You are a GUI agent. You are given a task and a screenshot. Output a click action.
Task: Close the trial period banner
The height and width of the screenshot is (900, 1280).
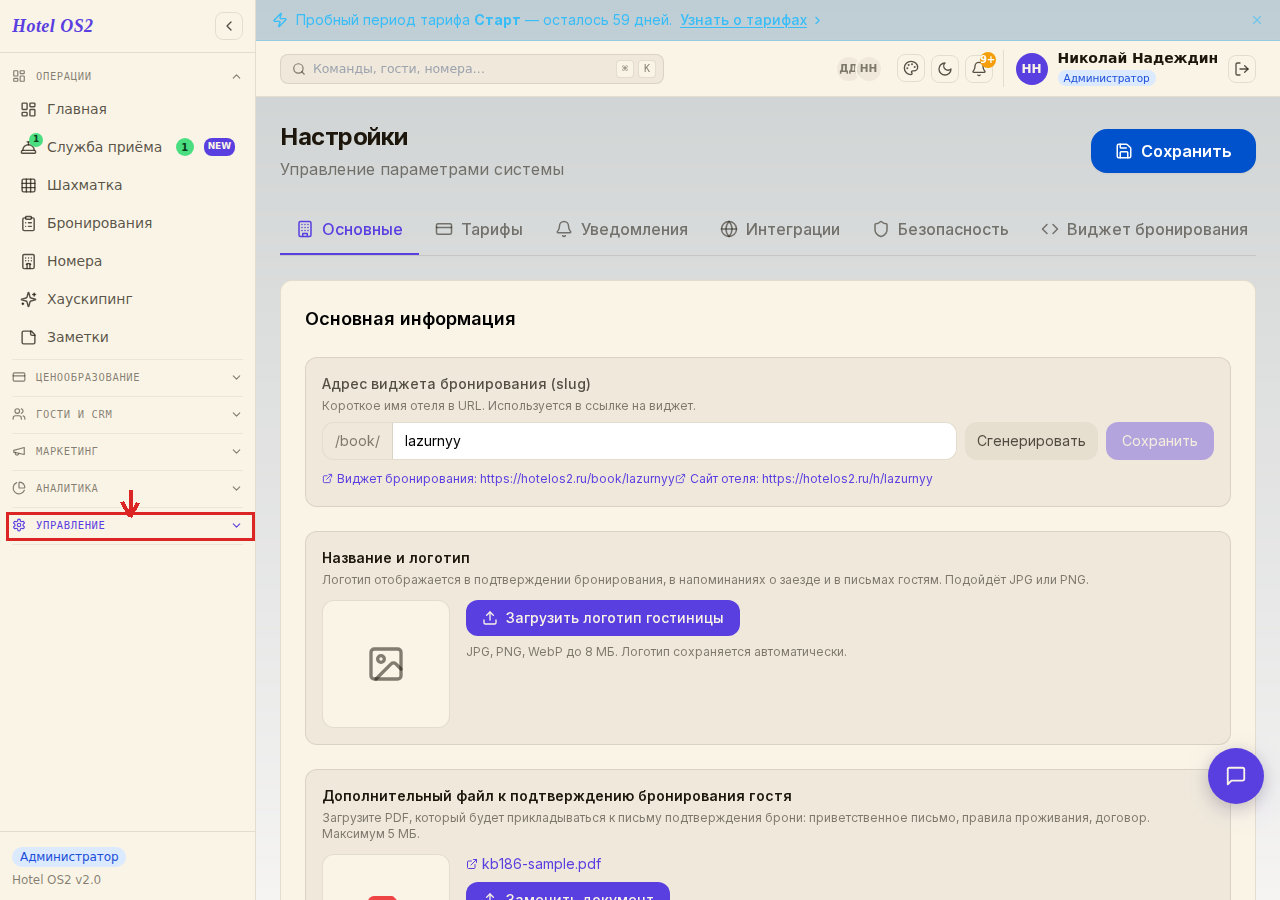pos(1257,20)
